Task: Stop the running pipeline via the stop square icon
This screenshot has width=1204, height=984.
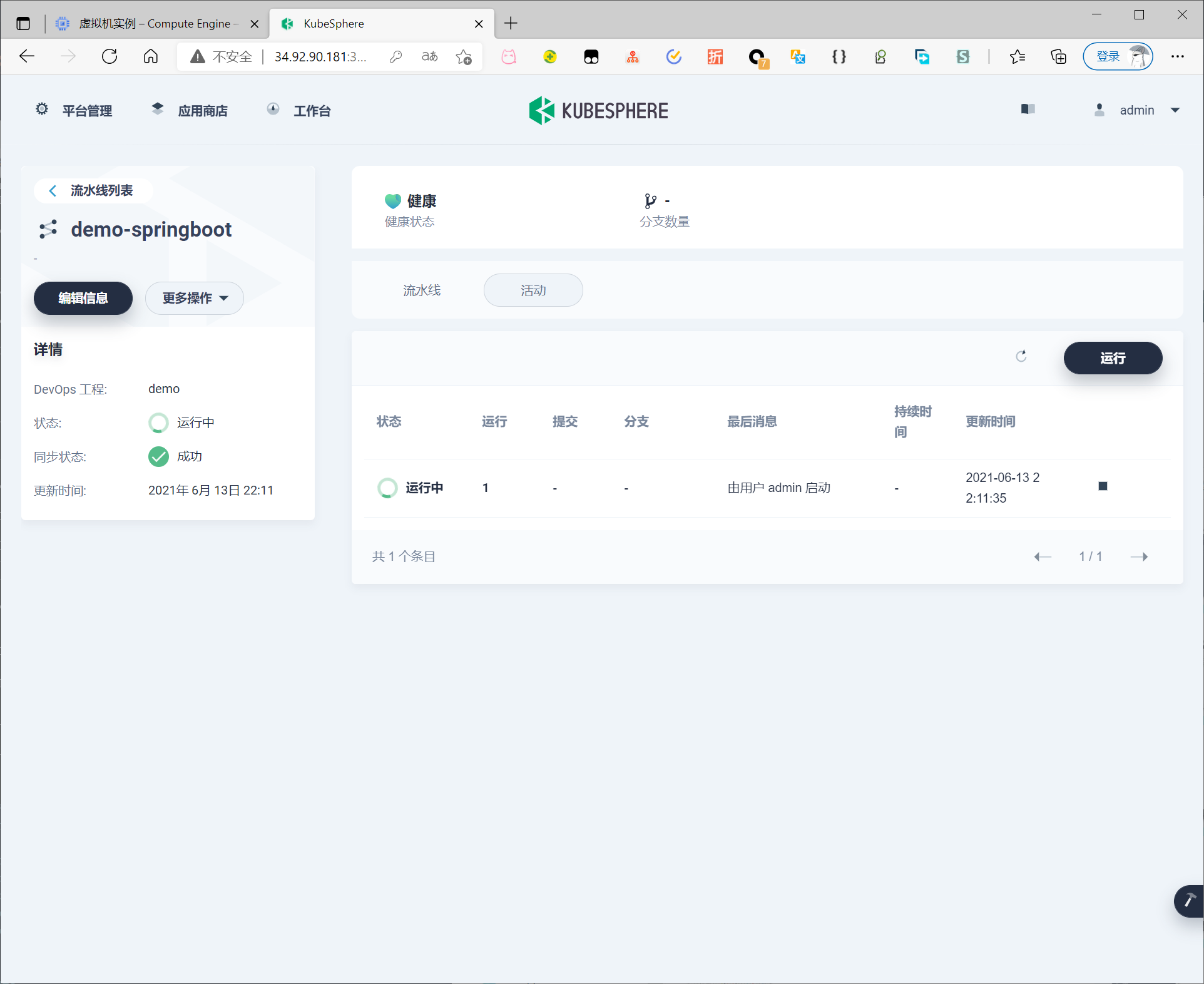Action: coord(1103,486)
